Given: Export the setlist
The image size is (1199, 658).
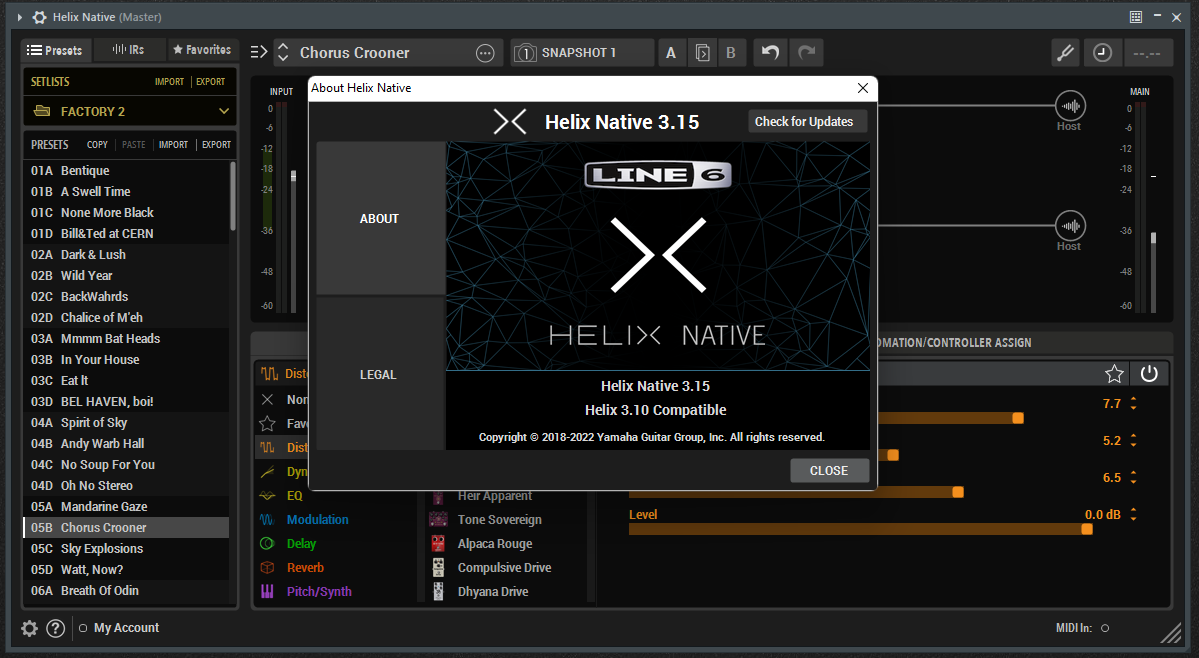Looking at the screenshot, I should point(210,82).
